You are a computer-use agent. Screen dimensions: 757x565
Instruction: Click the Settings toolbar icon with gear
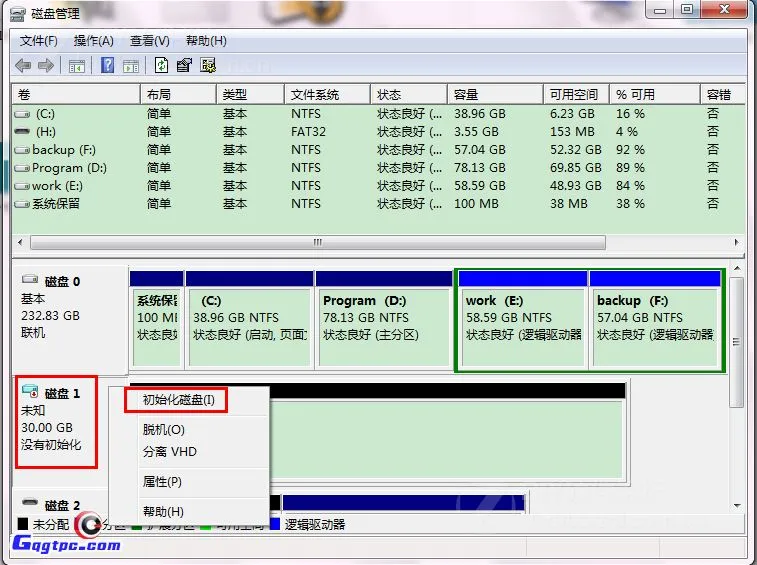(208, 65)
